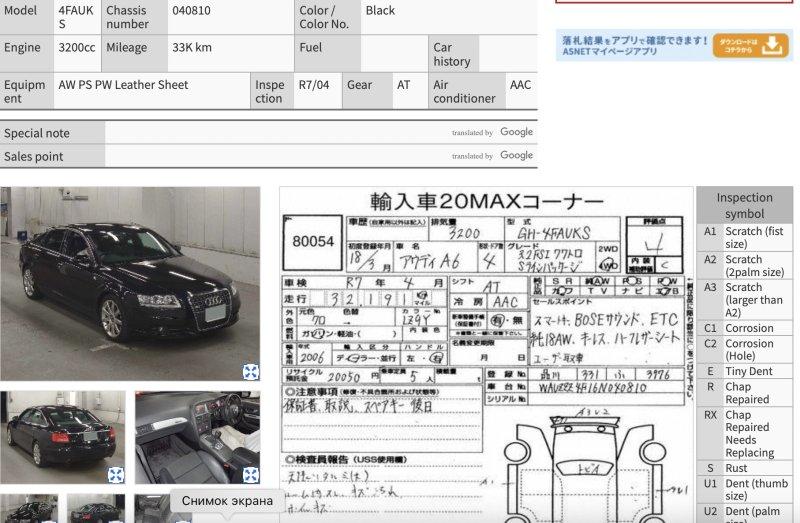Viewport: 800px width, 523px height.
Task: Click the lot number 80054 on sheet
Action: pyautogui.click(x=313, y=241)
